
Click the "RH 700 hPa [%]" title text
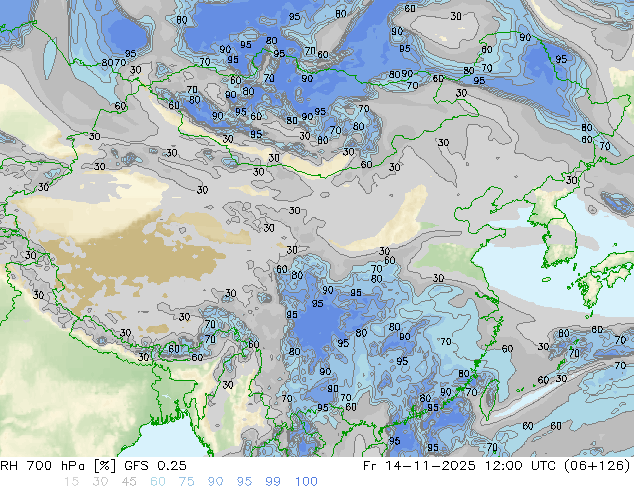click(x=58, y=466)
